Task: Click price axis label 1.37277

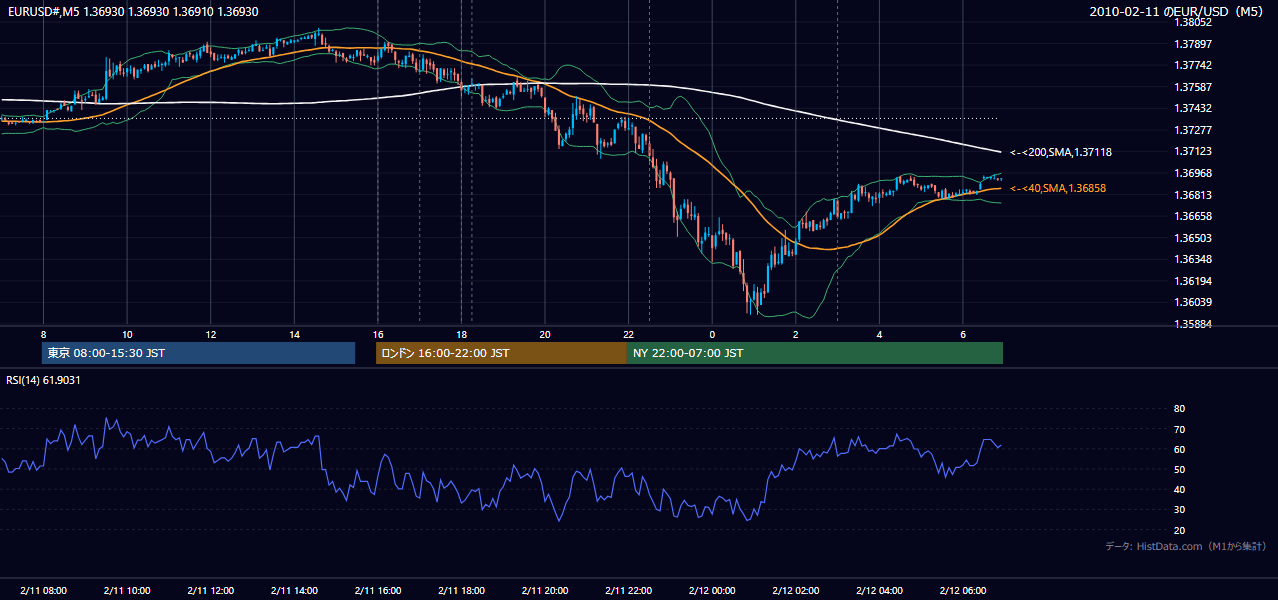Action: tap(1194, 130)
